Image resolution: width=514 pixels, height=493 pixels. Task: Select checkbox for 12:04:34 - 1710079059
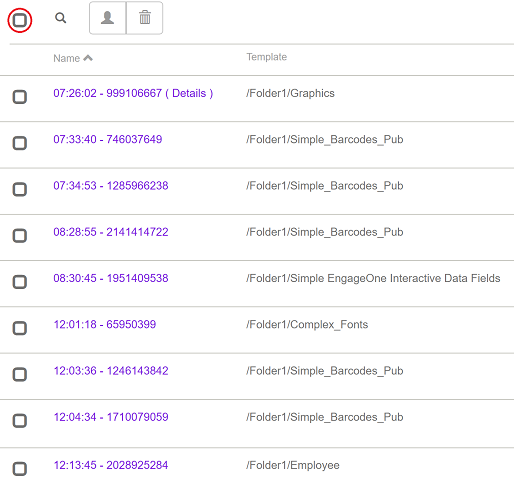(20, 421)
